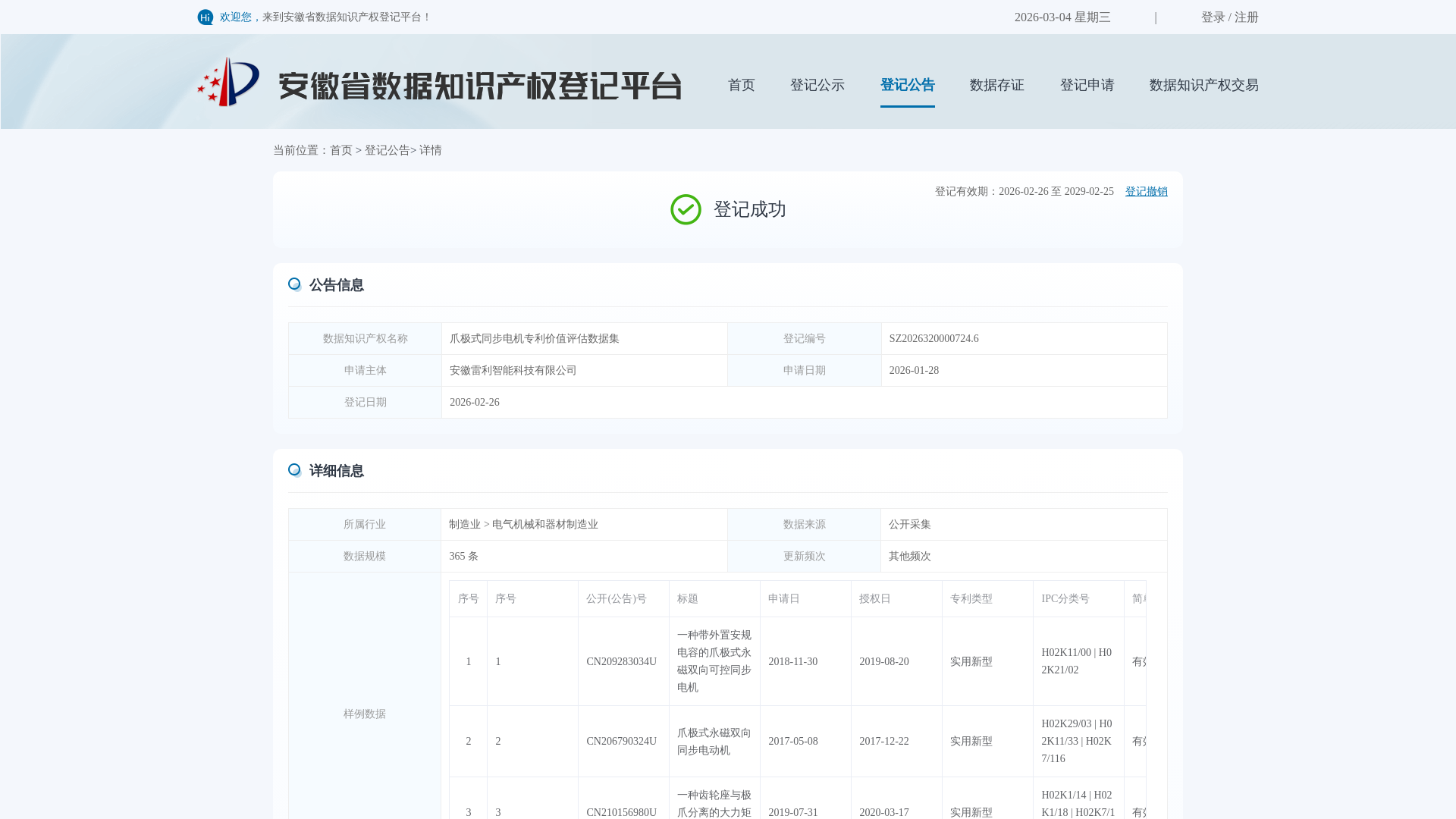Click the 注册 link
The height and width of the screenshot is (819, 1456).
(x=1247, y=17)
